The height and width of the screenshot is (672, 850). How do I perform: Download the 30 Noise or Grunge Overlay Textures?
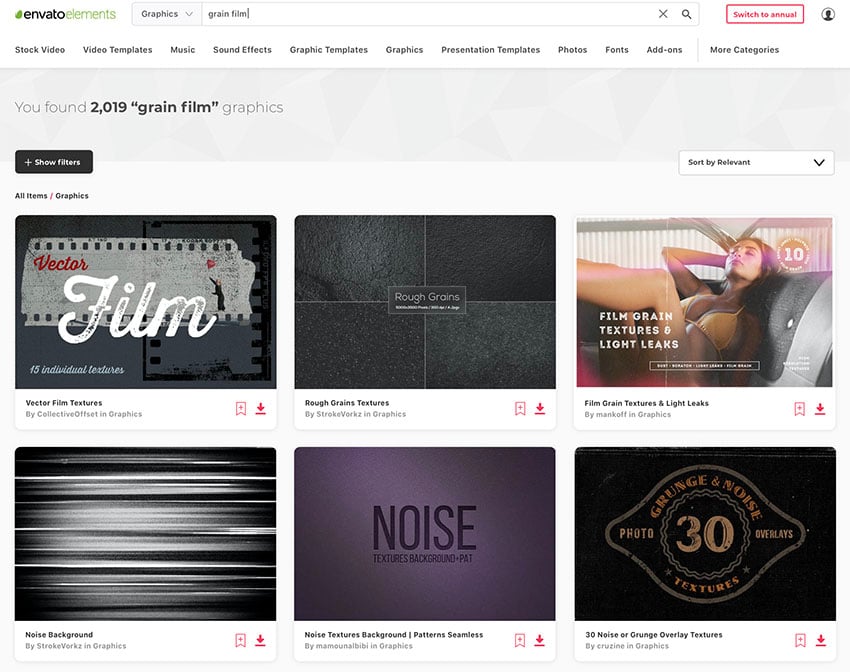820,640
